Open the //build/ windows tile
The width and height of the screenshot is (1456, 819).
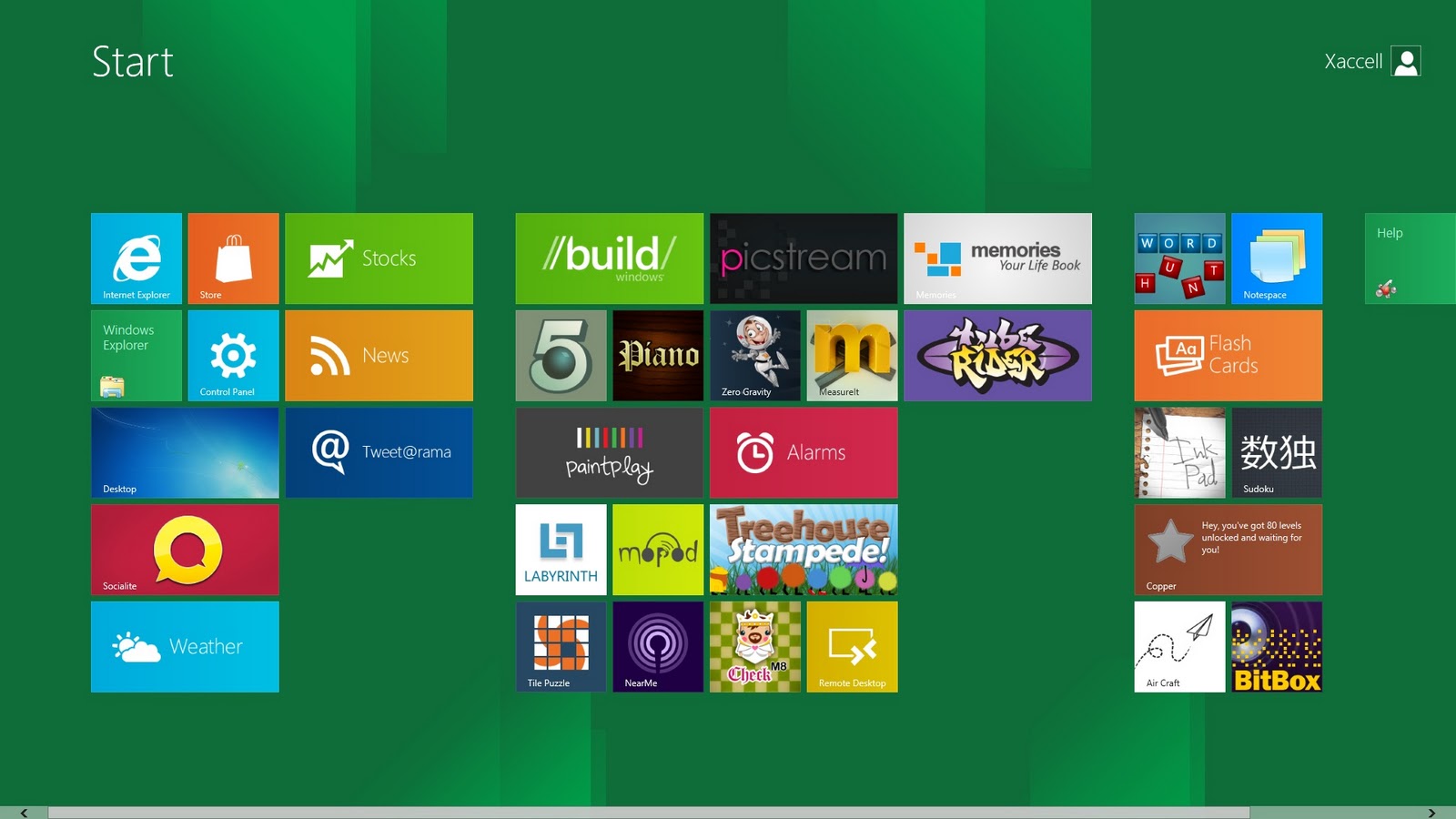(x=608, y=258)
